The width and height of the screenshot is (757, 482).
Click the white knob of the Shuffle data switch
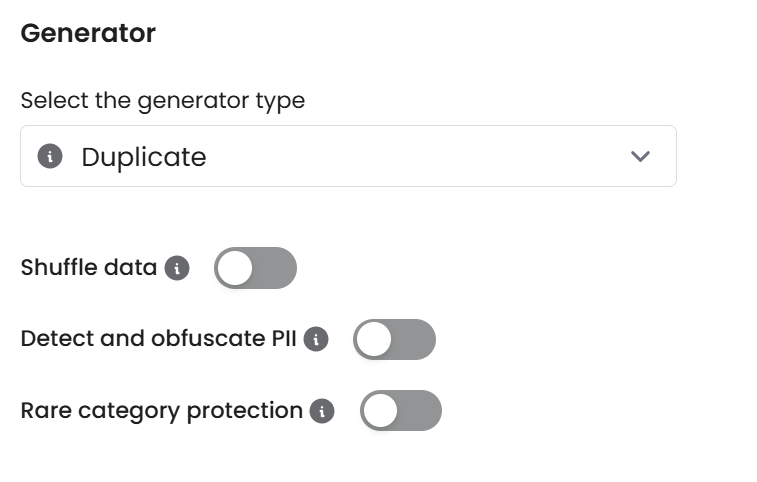236,268
